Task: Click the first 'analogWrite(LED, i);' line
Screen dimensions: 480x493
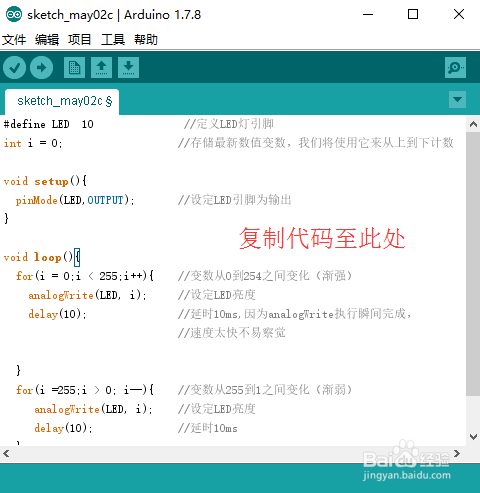Action: click(87, 295)
